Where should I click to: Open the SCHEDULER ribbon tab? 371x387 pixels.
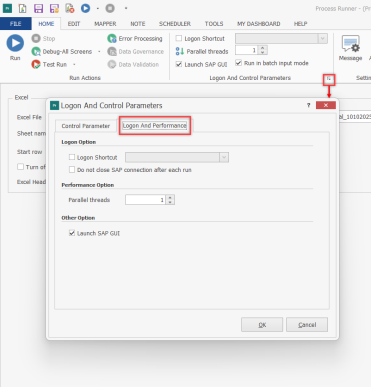coord(175,24)
